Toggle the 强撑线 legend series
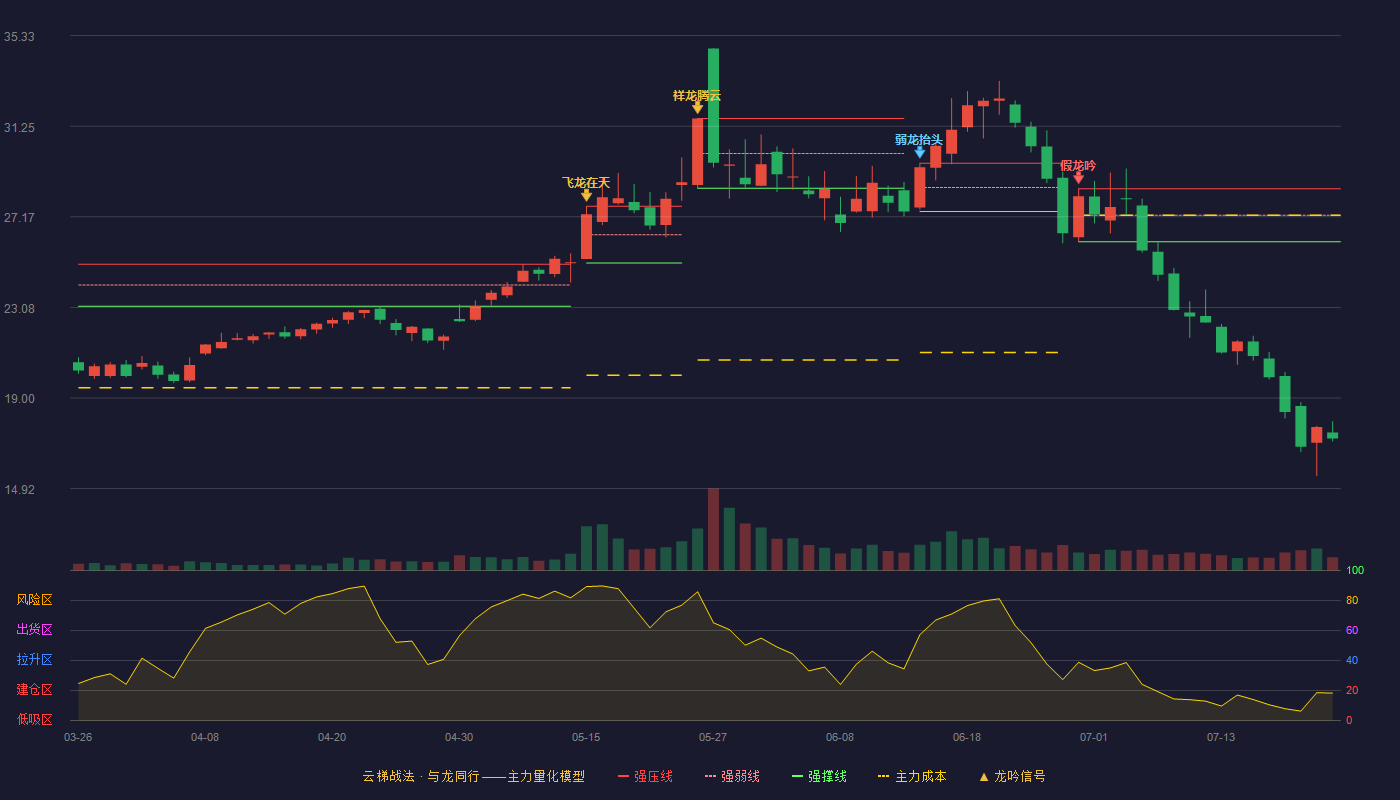This screenshot has width=1400, height=800. (x=819, y=776)
